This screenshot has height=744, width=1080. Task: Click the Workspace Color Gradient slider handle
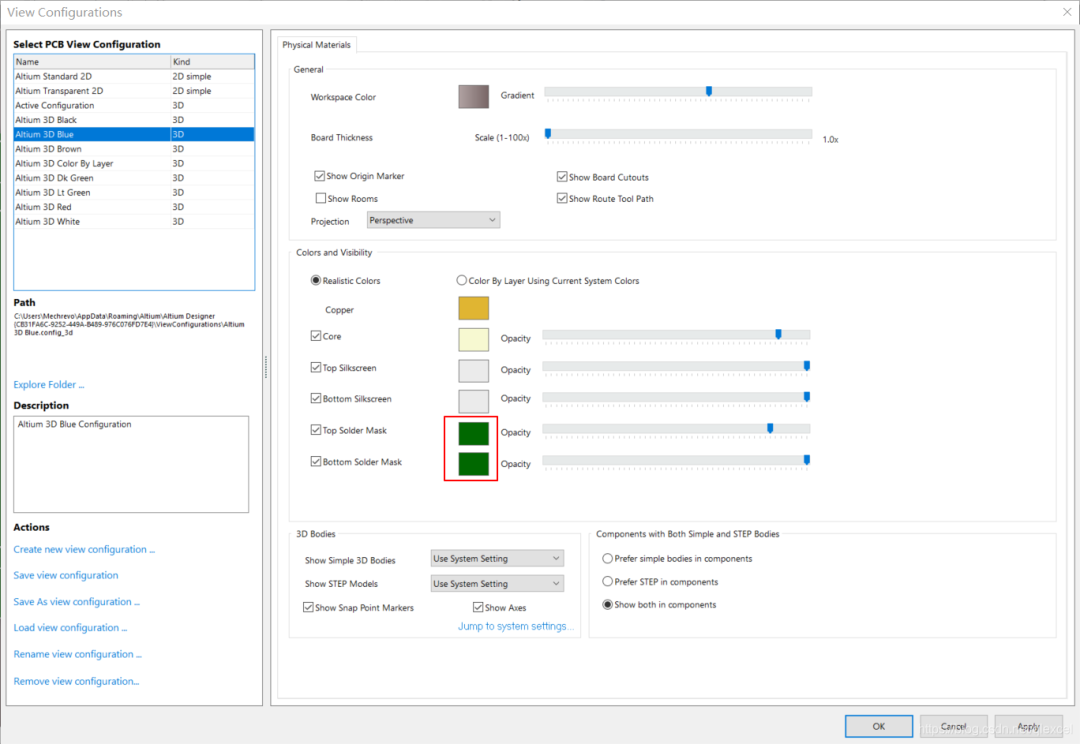coord(709,91)
